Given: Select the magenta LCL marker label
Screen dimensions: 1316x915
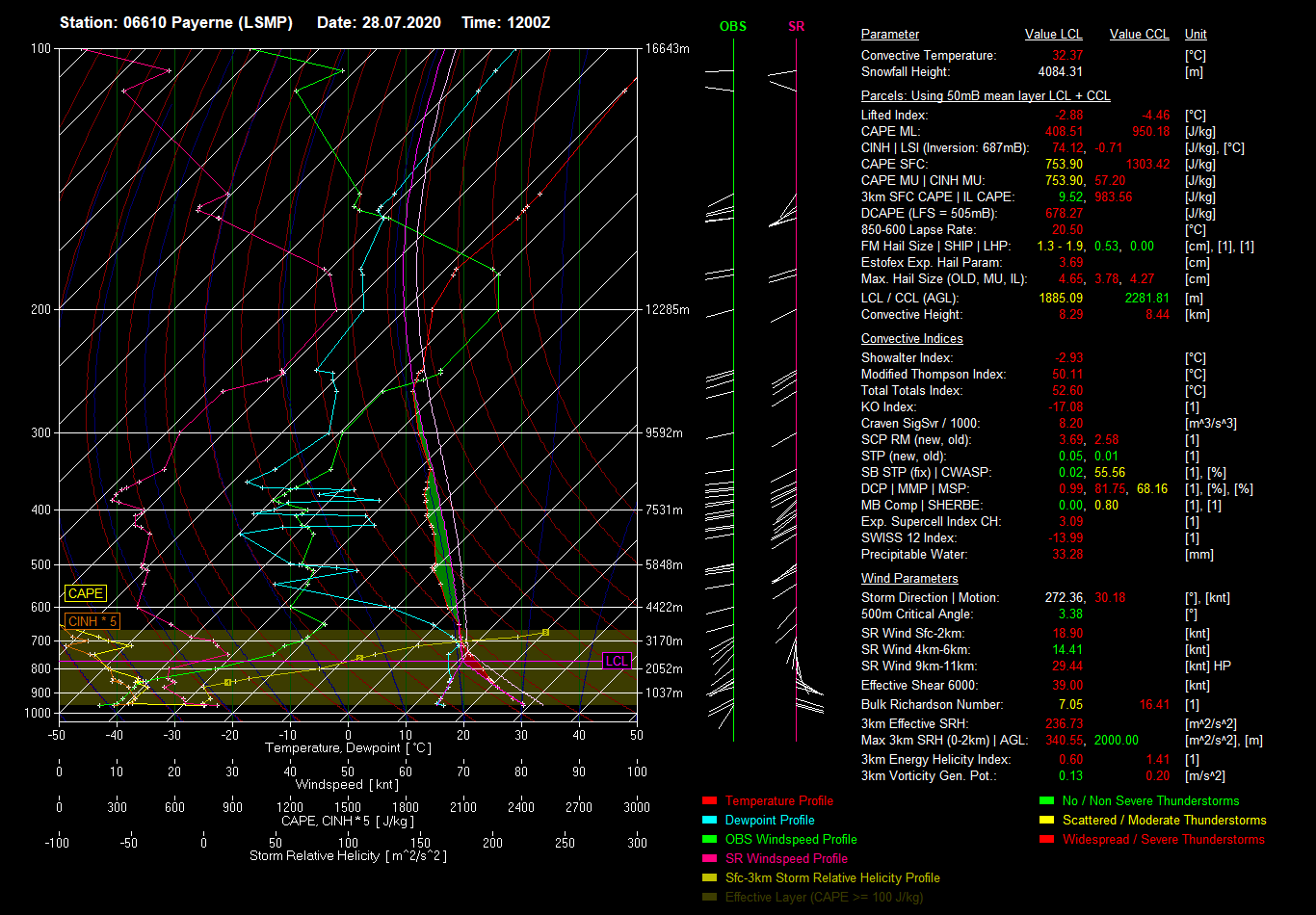Looking at the screenshot, I should (x=617, y=661).
